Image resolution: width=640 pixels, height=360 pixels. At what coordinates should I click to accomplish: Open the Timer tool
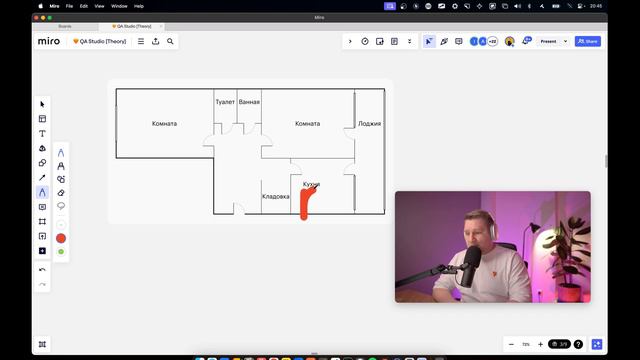tap(365, 41)
